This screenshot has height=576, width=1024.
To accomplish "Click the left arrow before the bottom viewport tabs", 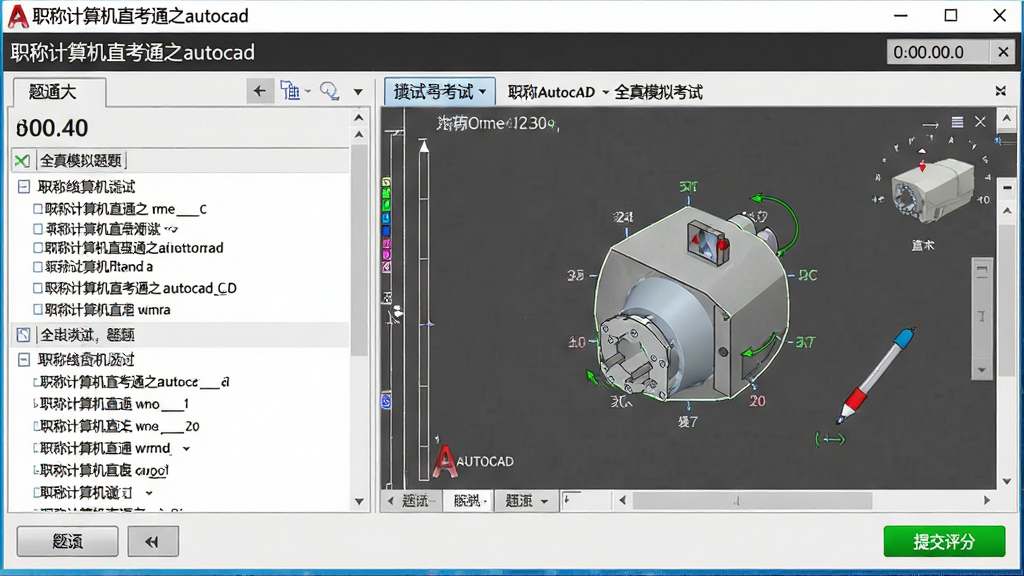I will (x=391, y=501).
